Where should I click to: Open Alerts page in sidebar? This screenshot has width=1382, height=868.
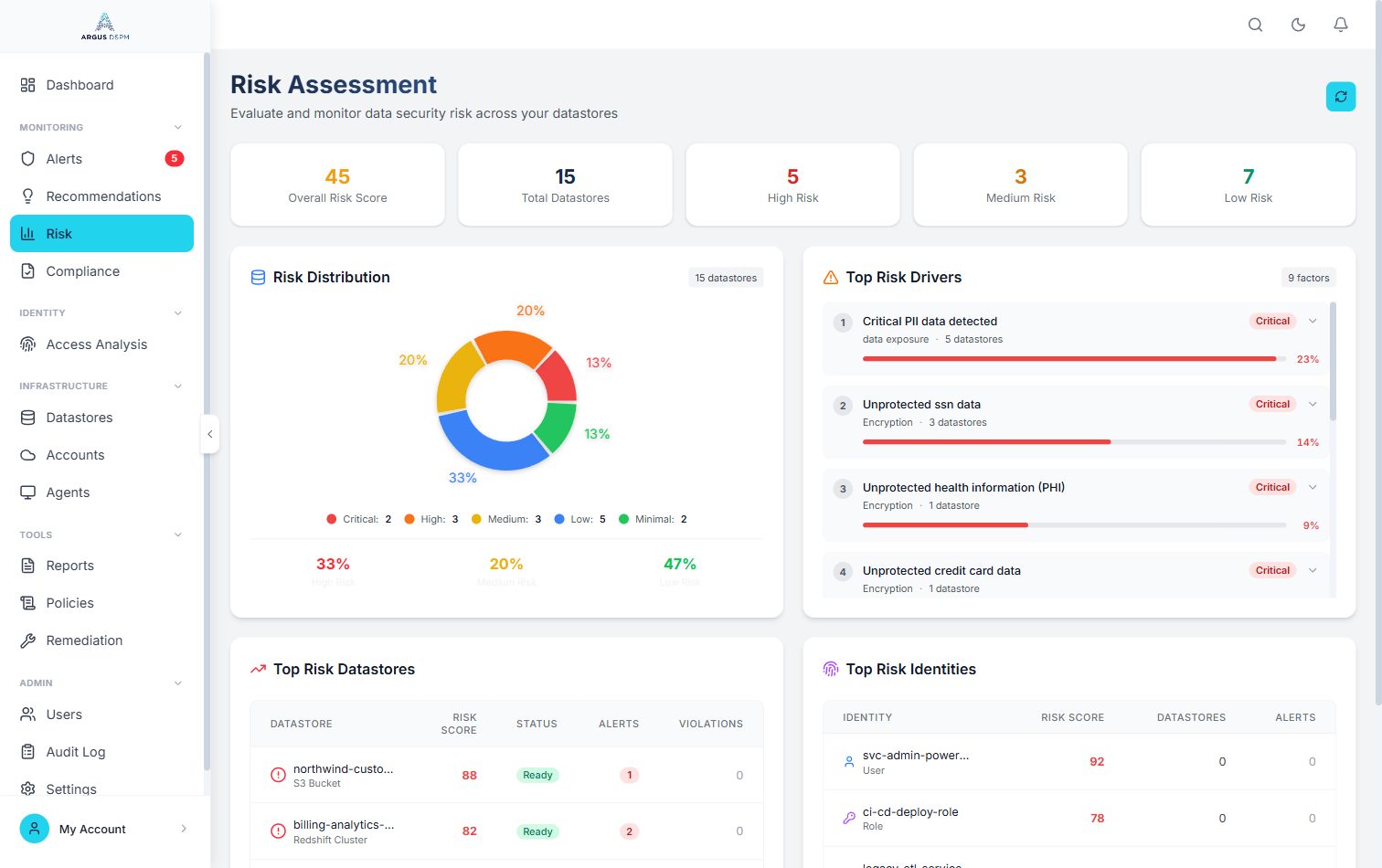pos(101,159)
